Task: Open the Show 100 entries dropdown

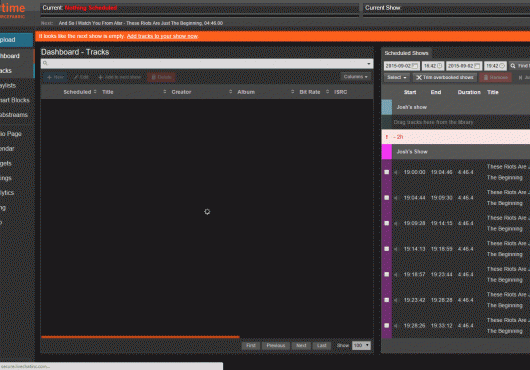Action: [x=361, y=345]
